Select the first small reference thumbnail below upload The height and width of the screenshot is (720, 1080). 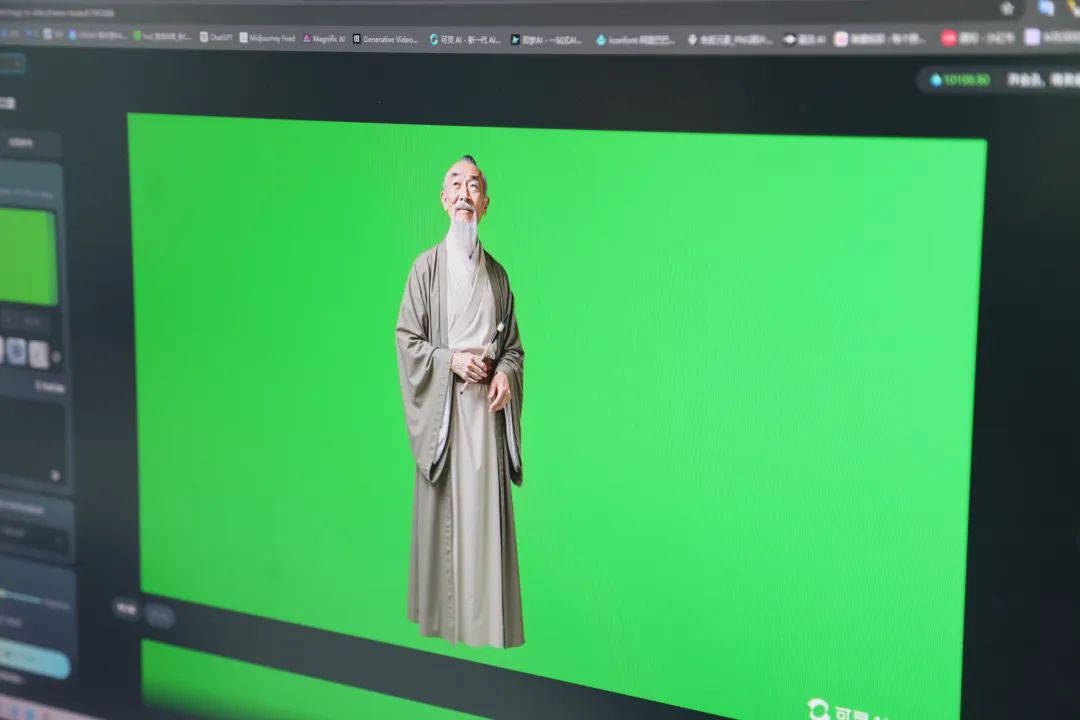[x=17, y=351]
